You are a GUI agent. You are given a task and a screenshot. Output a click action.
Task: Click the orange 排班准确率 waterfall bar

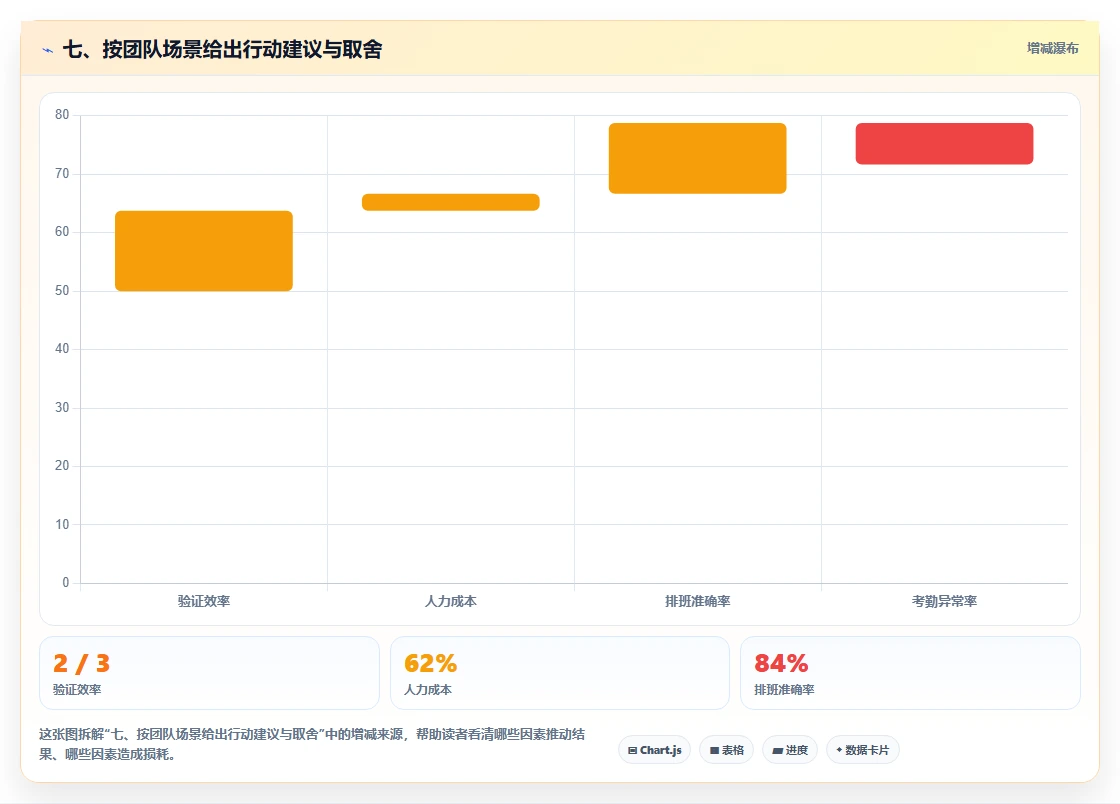point(697,158)
